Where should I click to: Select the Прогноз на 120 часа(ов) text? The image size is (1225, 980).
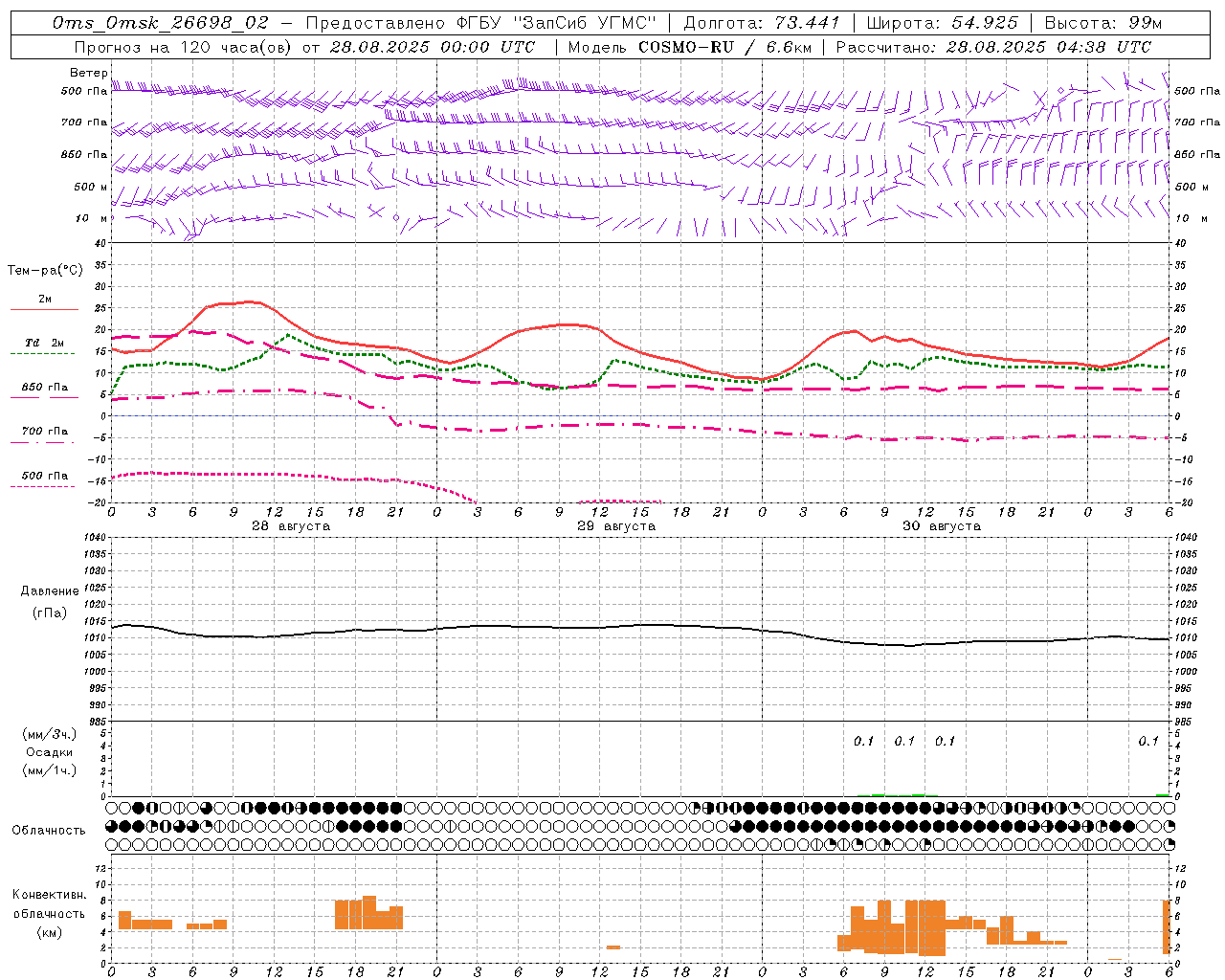pyautogui.click(x=184, y=47)
